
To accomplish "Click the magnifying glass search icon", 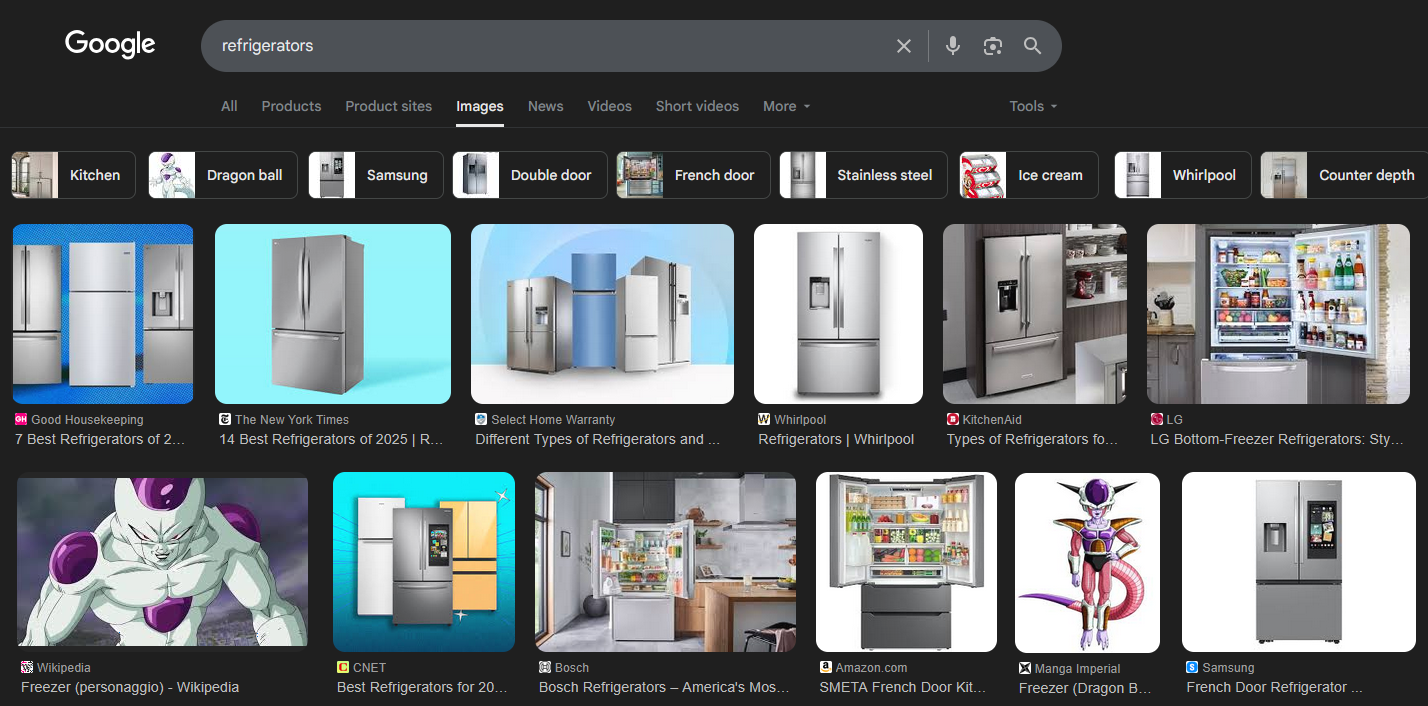I will pos(1032,46).
